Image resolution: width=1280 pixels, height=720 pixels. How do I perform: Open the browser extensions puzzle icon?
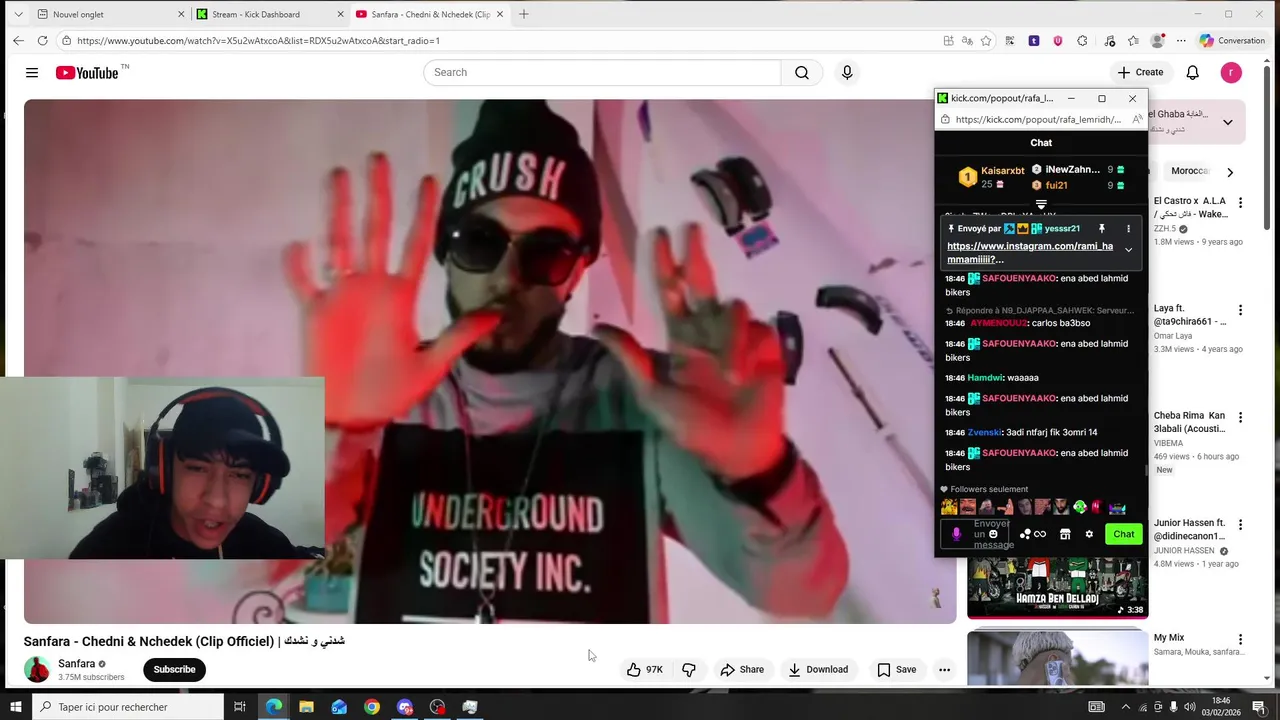[x=1082, y=41]
